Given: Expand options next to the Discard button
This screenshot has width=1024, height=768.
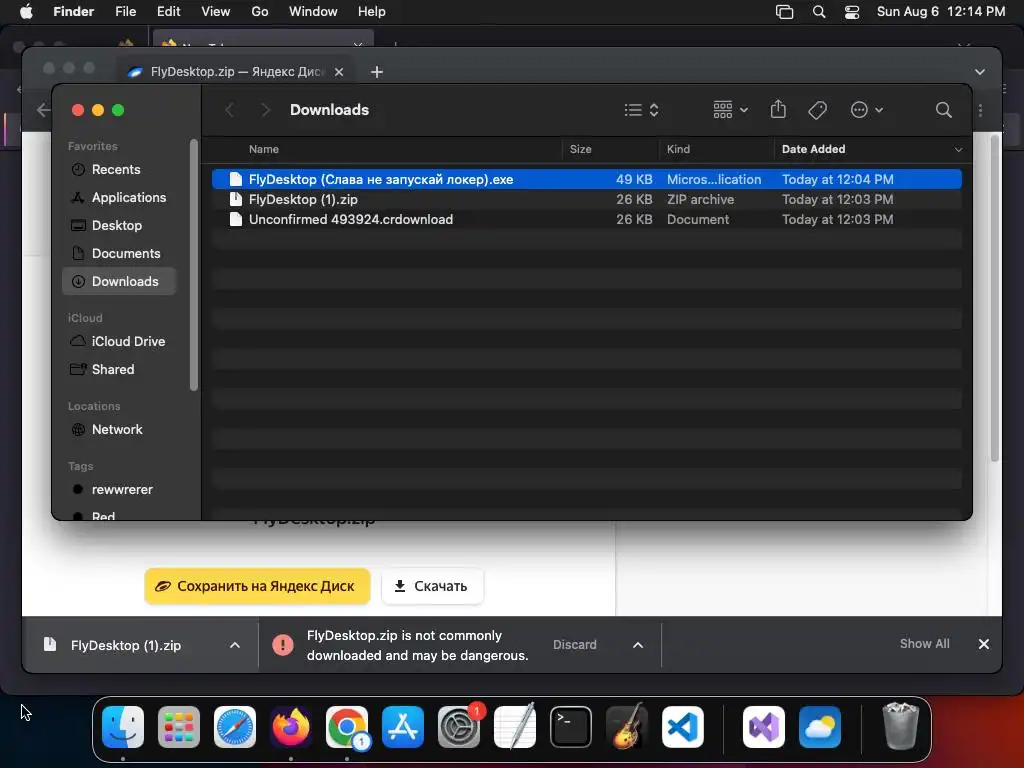Looking at the screenshot, I should click(x=638, y=645).
